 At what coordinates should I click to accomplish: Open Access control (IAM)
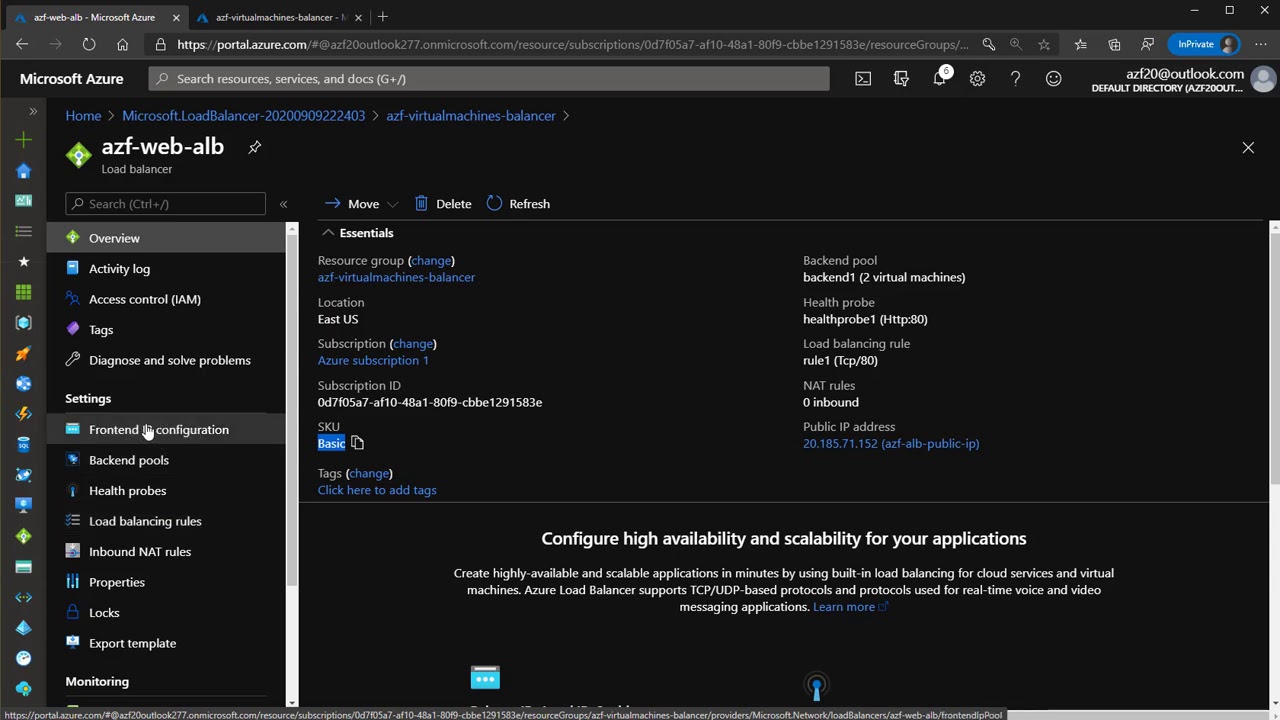(166, 299)
